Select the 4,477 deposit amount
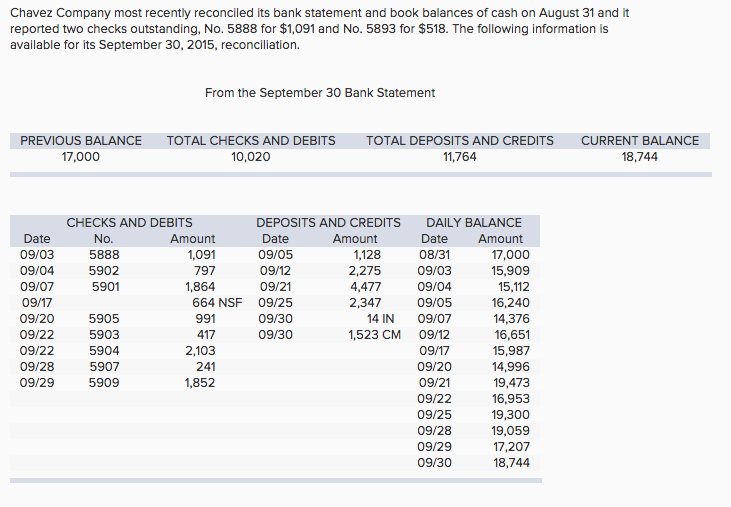The height and width of the screenshot is (507, 731). 364,287
